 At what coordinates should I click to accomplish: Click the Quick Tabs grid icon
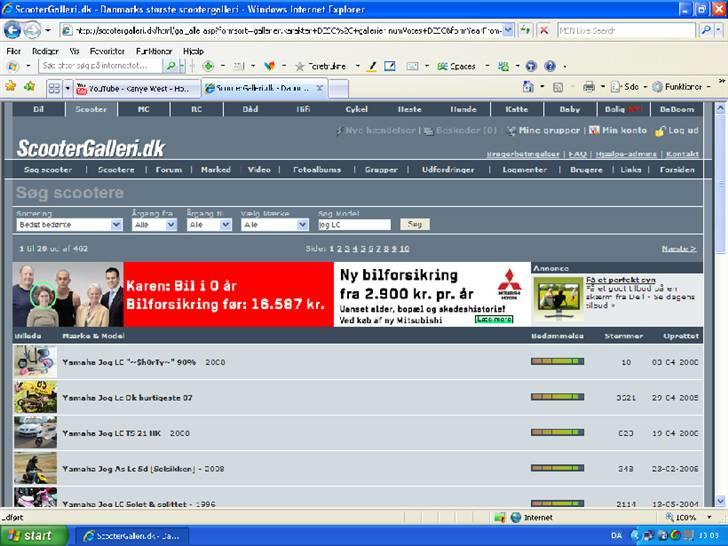click(x=54, y=88)
